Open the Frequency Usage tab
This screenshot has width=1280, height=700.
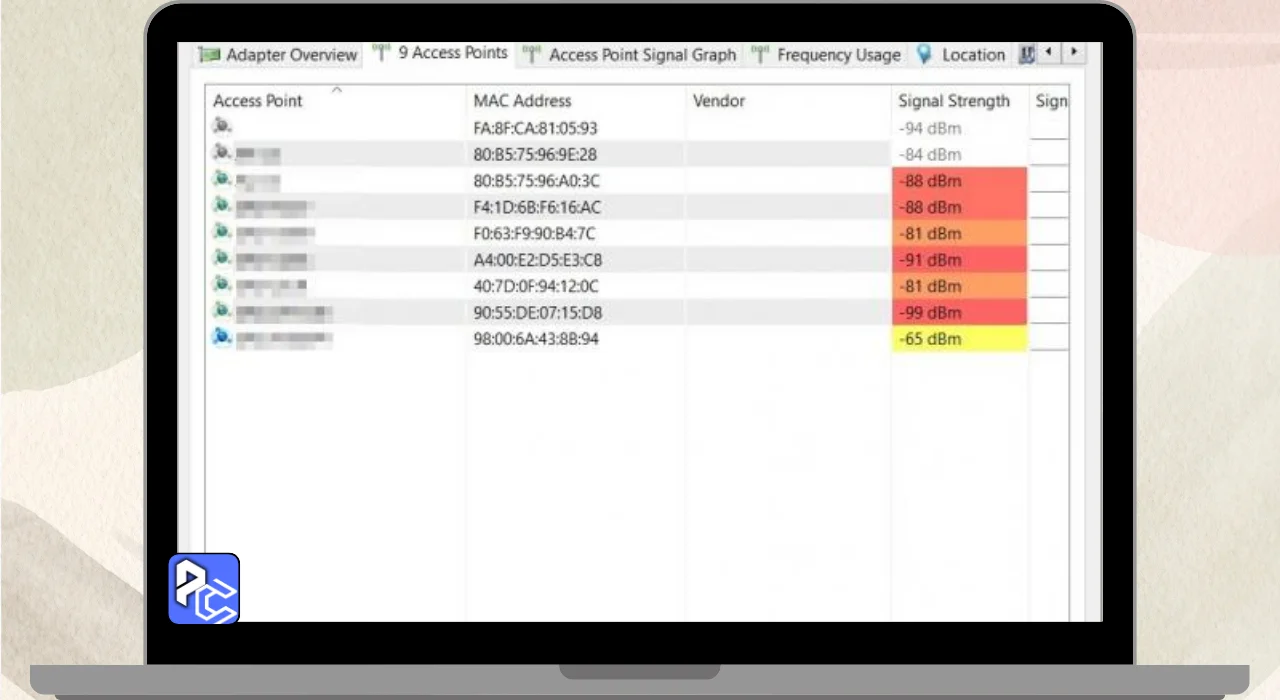pyautogui.click(x=827, y=55)
